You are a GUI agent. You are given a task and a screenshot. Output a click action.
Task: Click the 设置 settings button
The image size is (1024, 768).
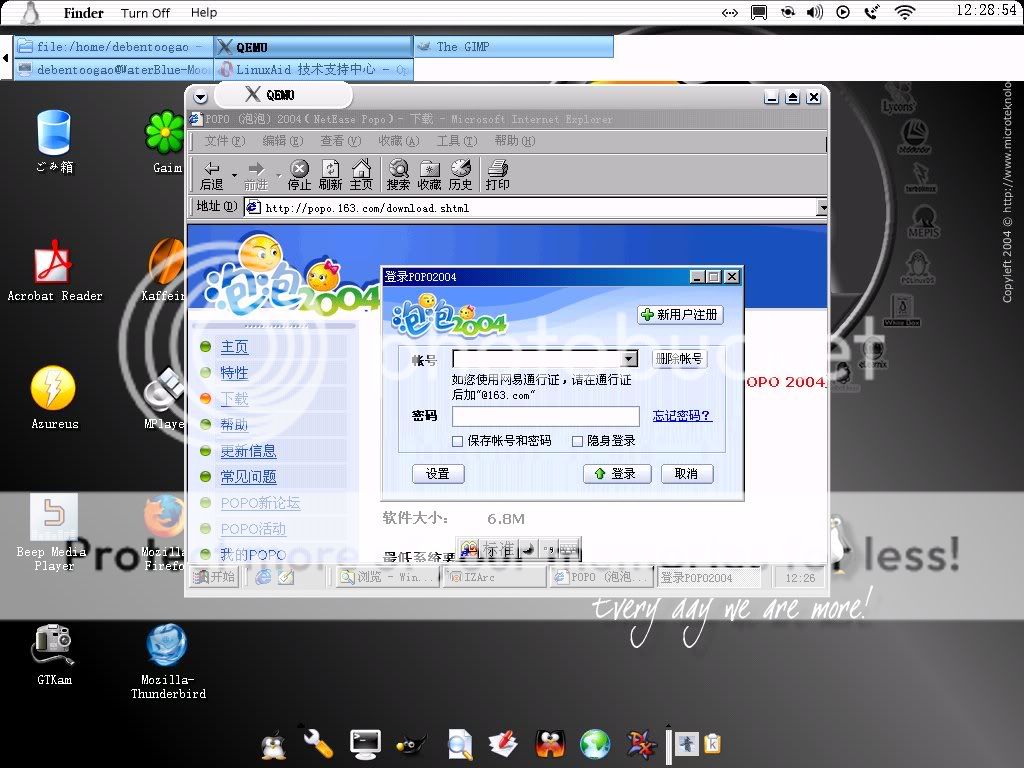[438, 473]
